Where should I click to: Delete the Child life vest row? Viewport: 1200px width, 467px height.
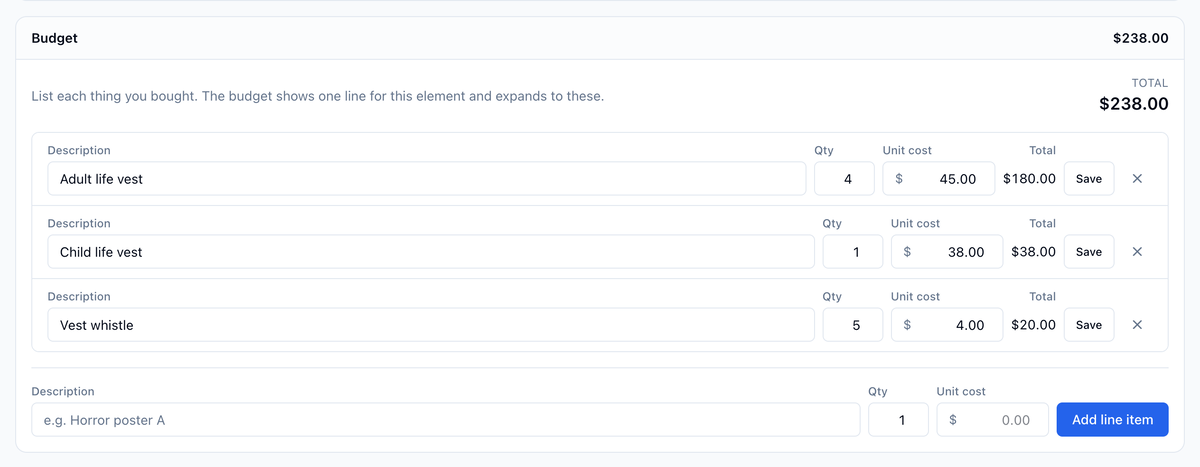click(1137, 252)
